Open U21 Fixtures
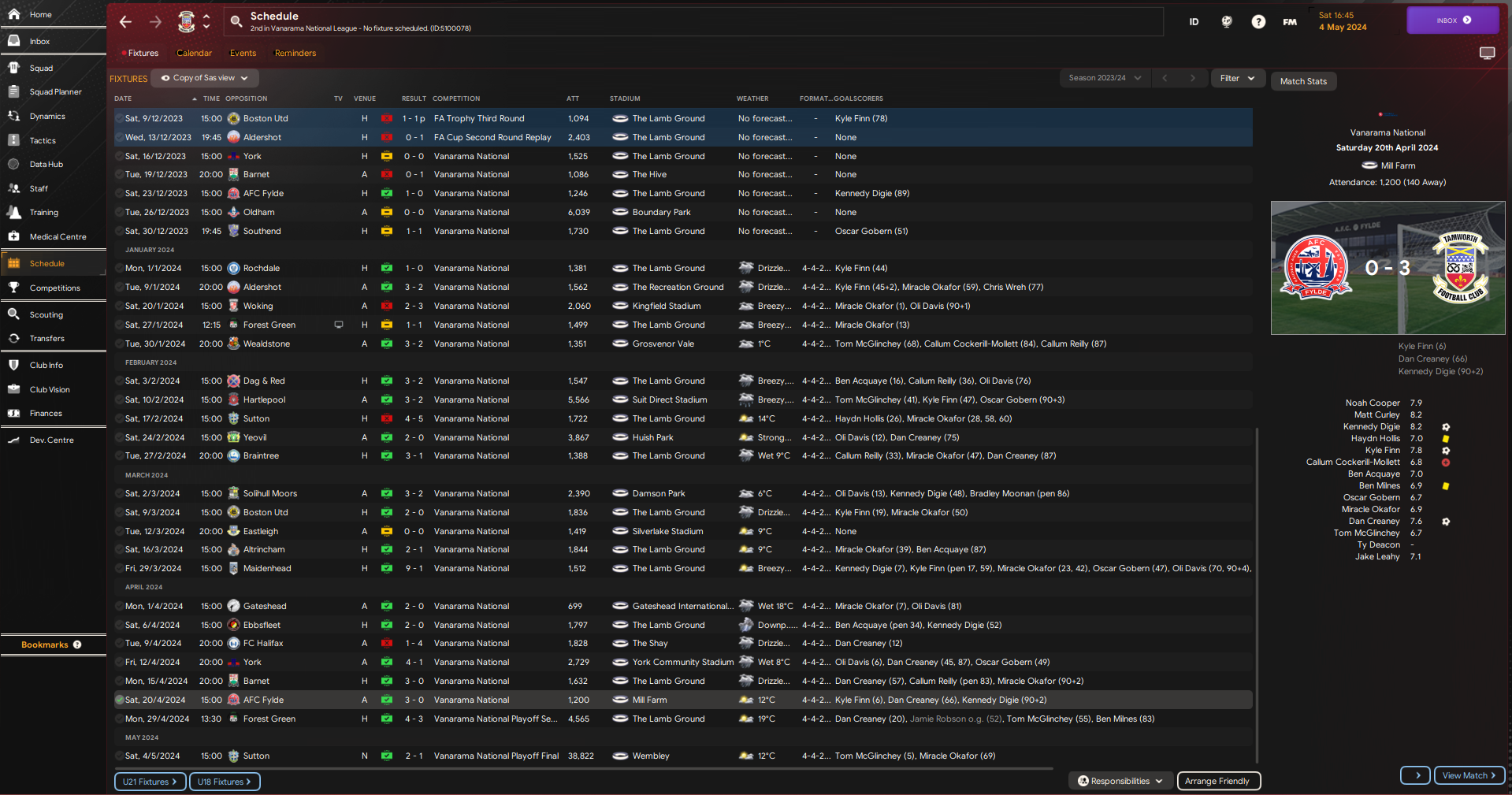The image size is (1512, 795). 150,782
